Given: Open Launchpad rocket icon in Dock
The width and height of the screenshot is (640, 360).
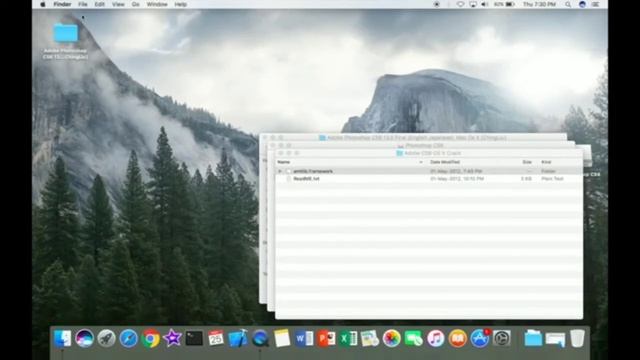Looking at the screenshot, I should (x=107, y=338).
